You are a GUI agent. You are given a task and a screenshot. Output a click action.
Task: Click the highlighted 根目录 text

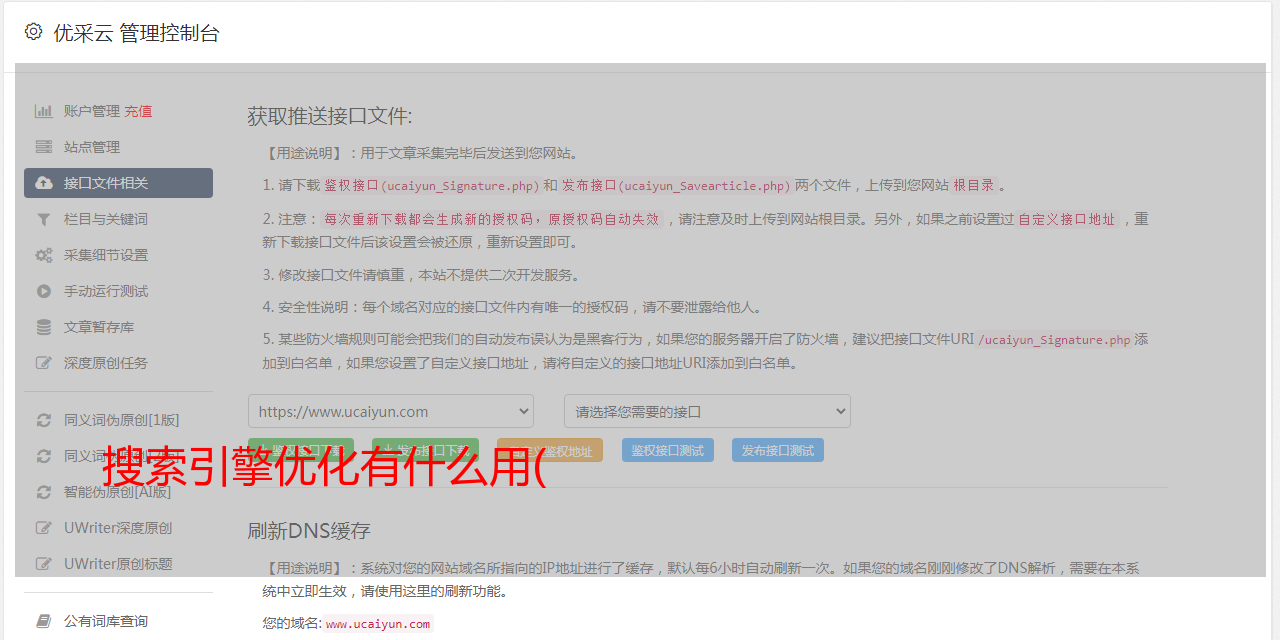974,185
